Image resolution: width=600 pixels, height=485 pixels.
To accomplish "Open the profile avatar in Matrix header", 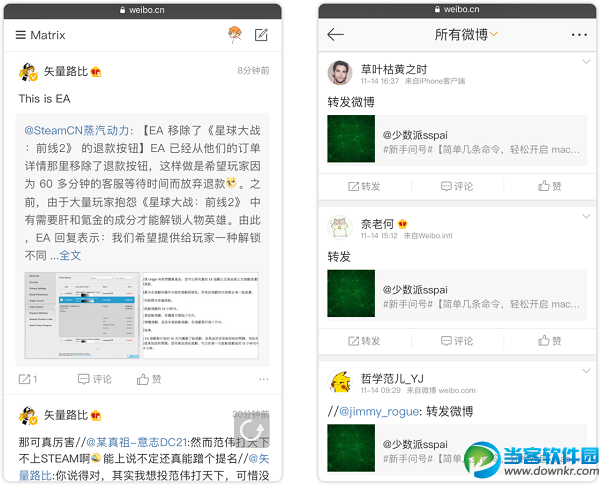I will tap(235, 34).
